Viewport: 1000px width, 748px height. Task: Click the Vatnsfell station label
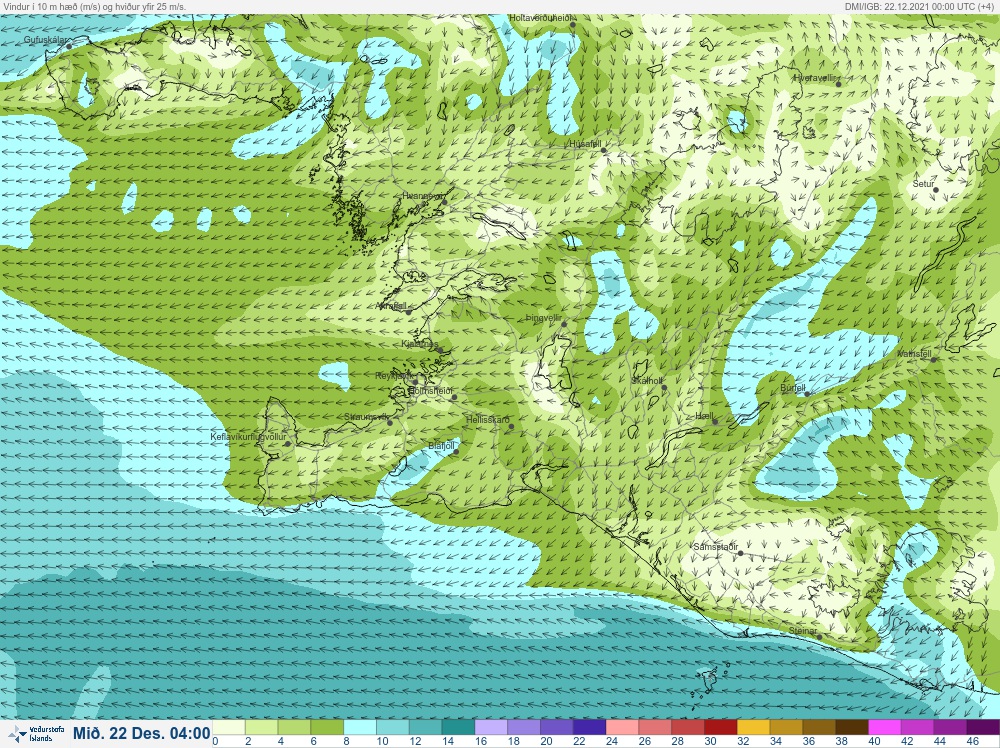click(914, 354)
